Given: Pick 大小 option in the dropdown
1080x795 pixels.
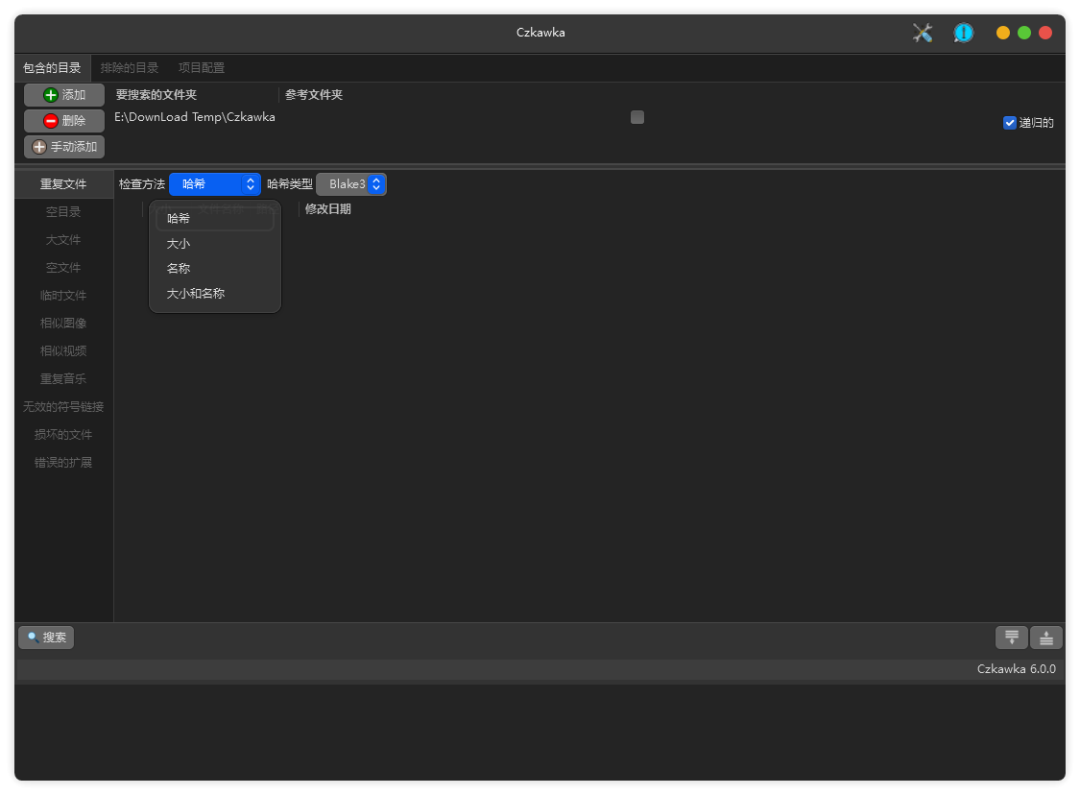Looking at the screenshot, I should [x=179, y=244].
